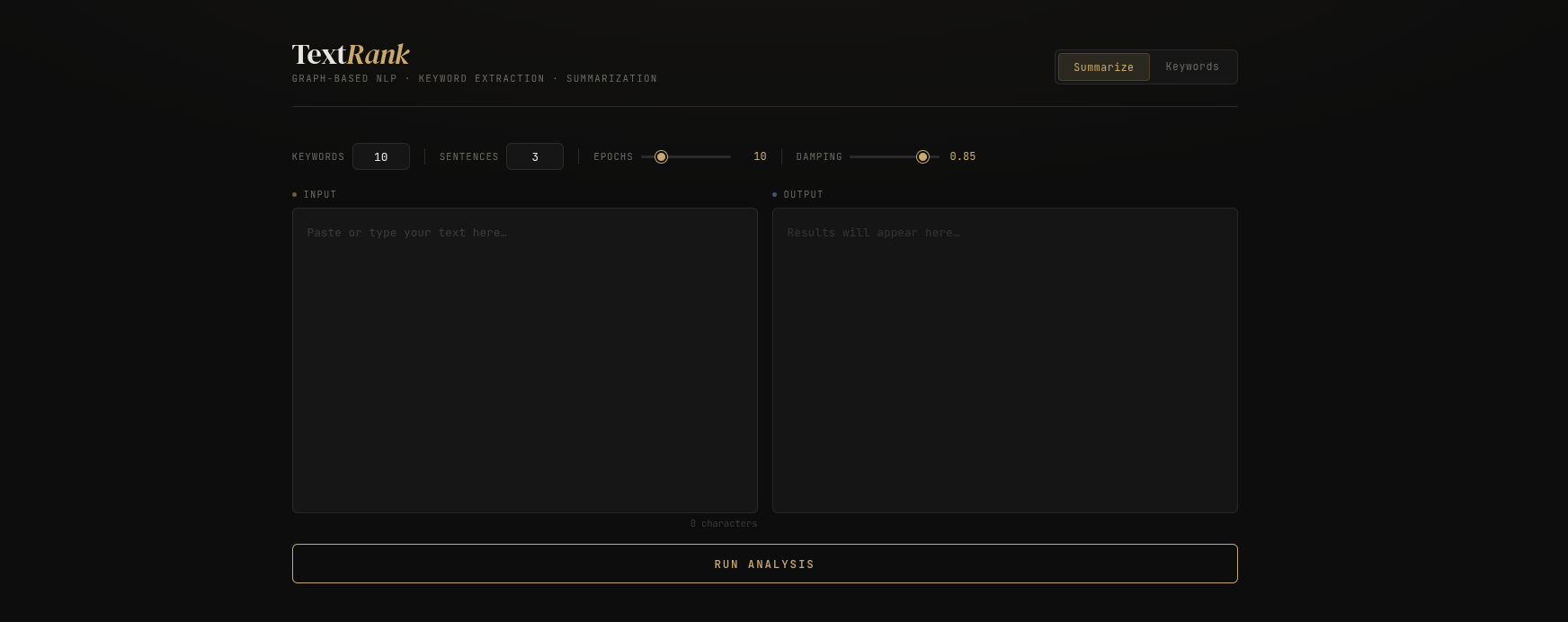Viewport: 1568px width, 622px height.
Task: Focus the Keywords count number field
Action: pos(380,156)
